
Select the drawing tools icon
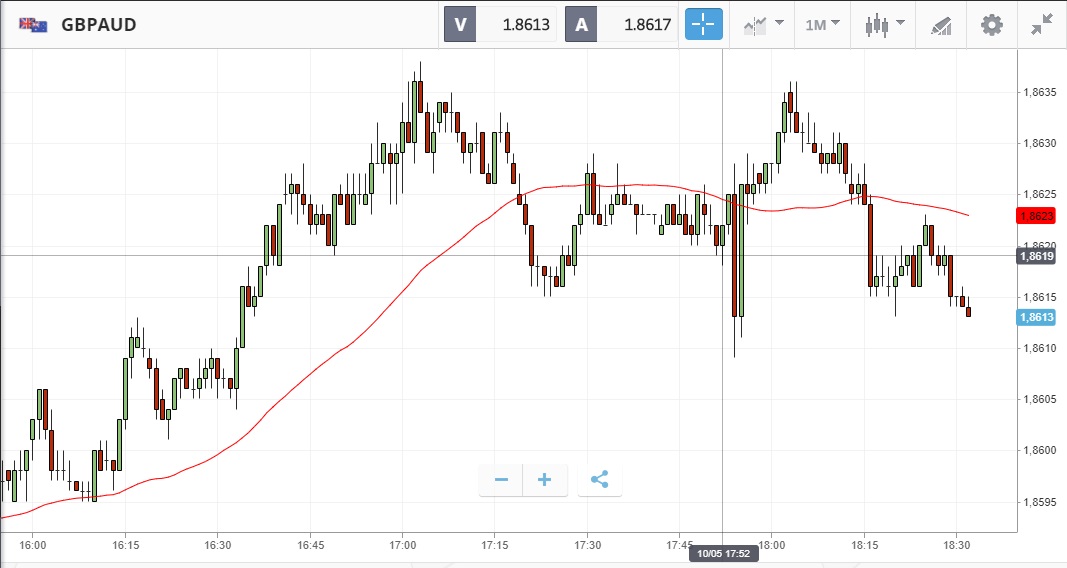tap(940, 25)
